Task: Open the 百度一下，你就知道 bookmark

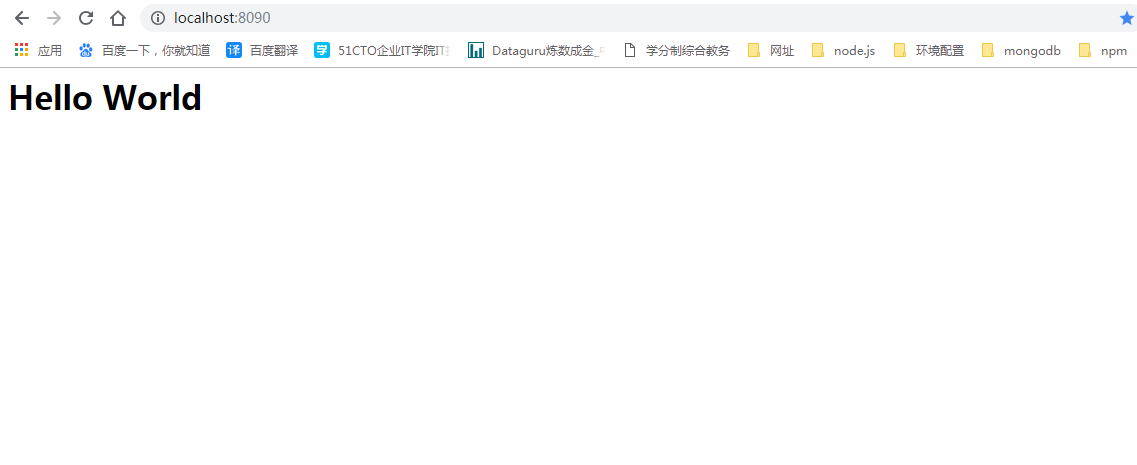Action: [144, 50]
